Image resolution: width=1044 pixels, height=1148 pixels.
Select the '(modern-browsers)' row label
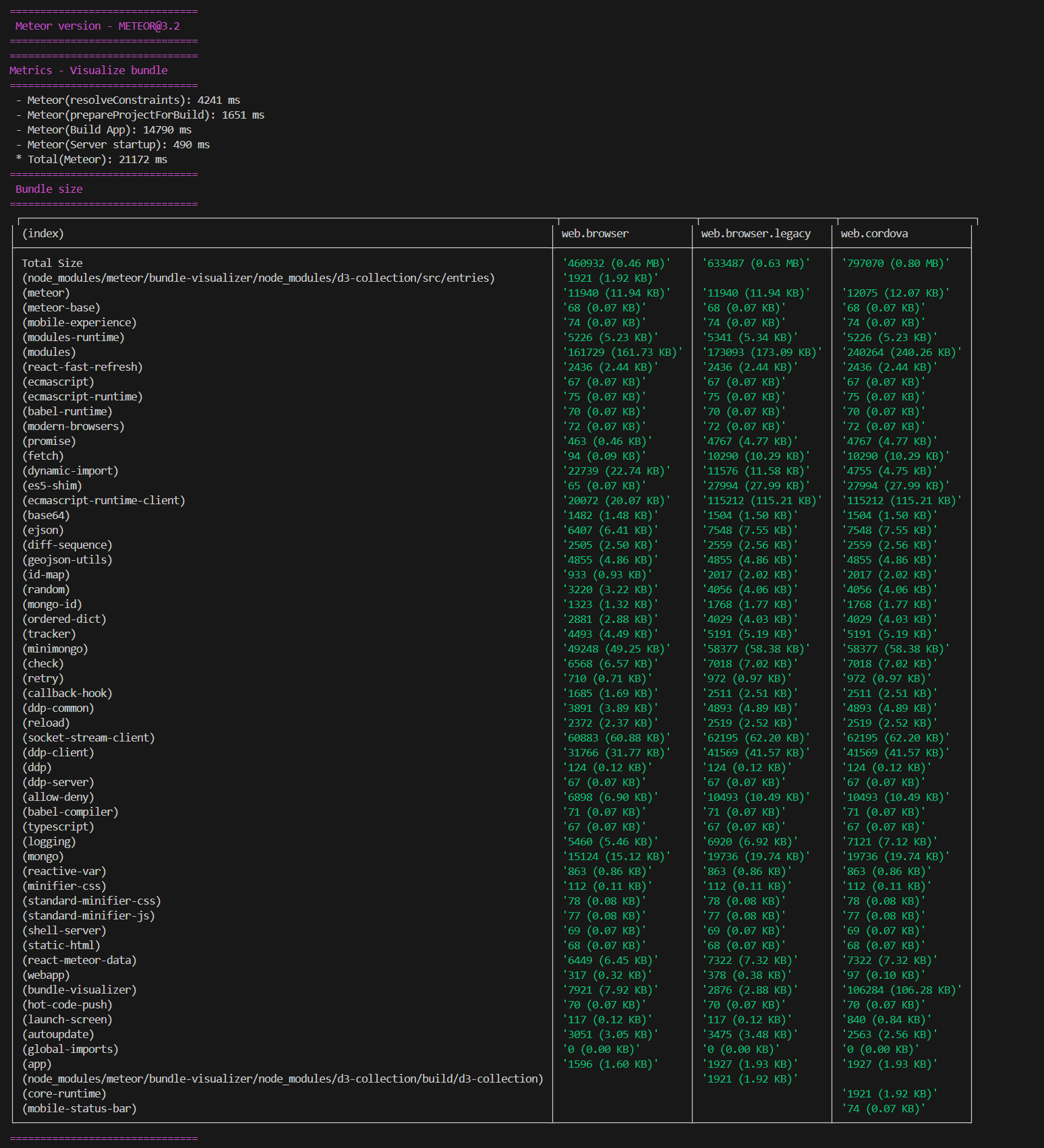click(x=74, y=426)
